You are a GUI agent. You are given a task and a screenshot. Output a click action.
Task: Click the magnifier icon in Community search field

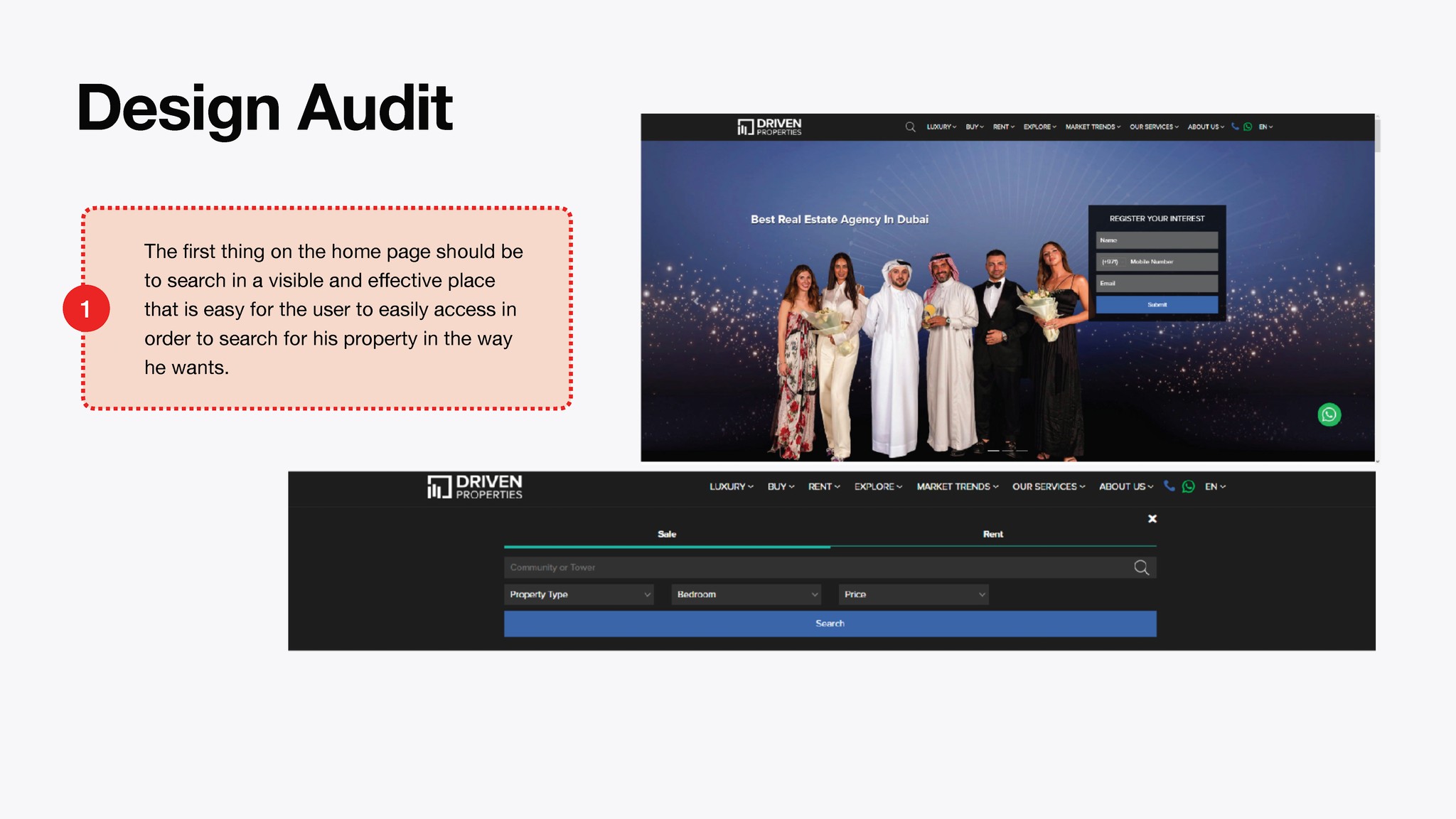1141,567
